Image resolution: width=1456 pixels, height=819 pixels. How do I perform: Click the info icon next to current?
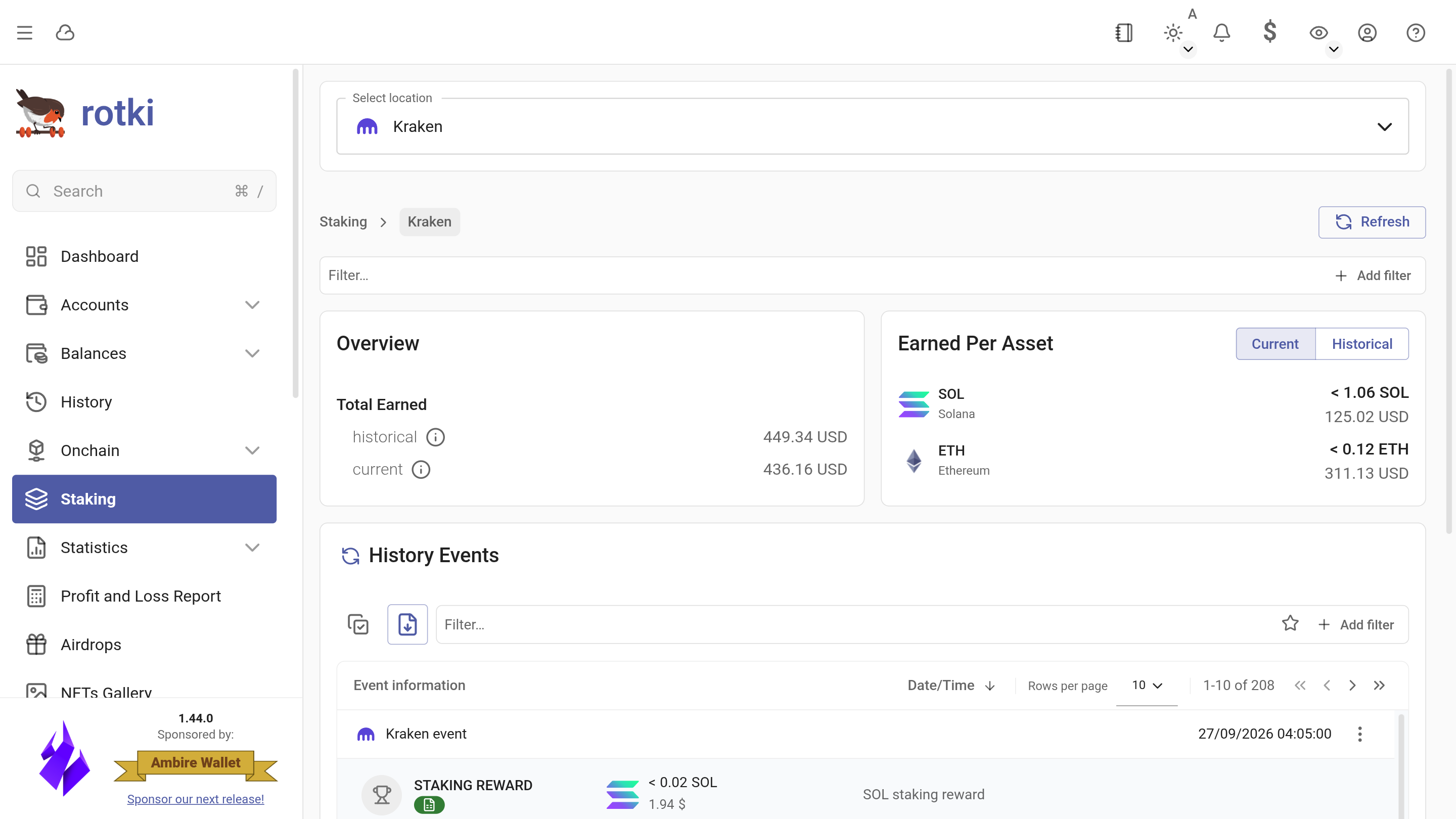point(421,470)
